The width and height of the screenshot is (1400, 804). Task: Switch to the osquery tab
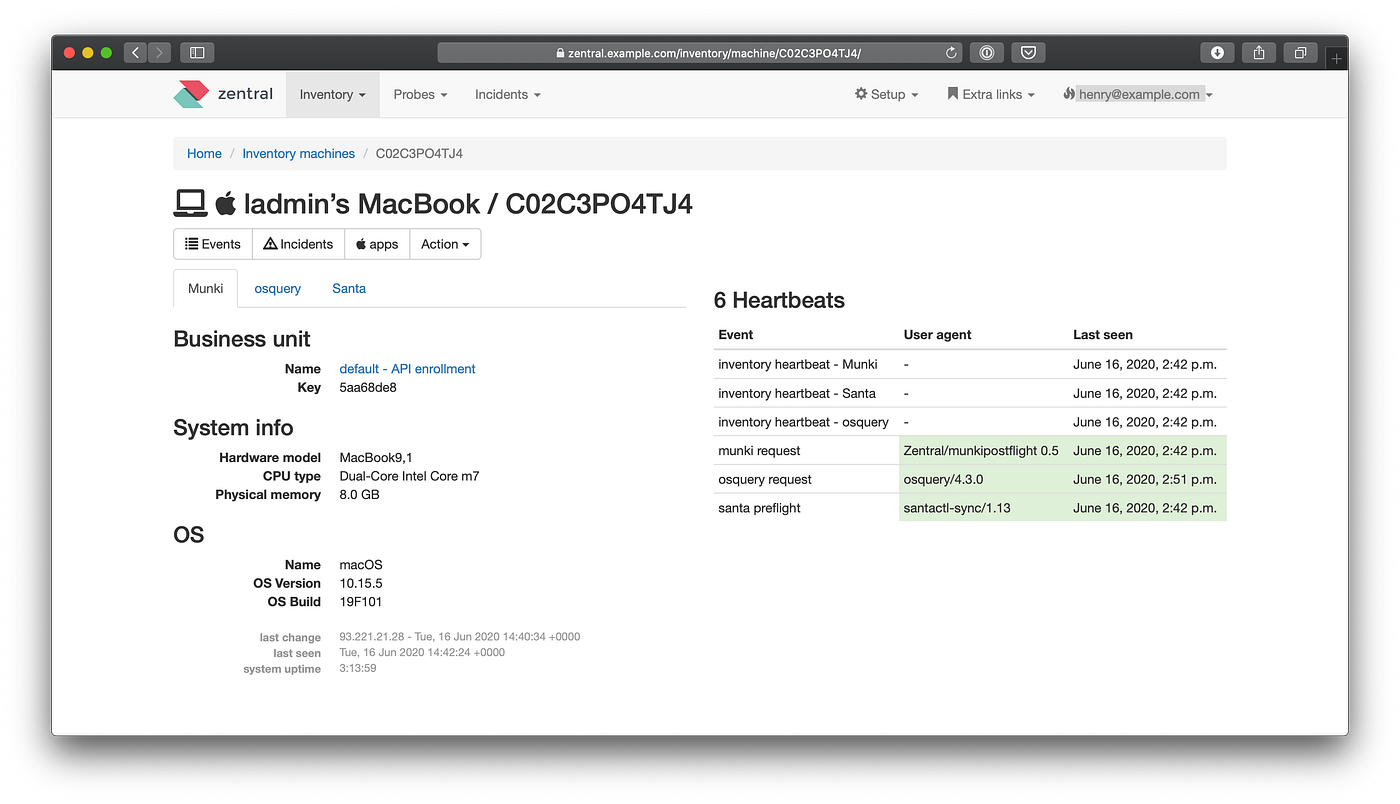pos(277,288)
